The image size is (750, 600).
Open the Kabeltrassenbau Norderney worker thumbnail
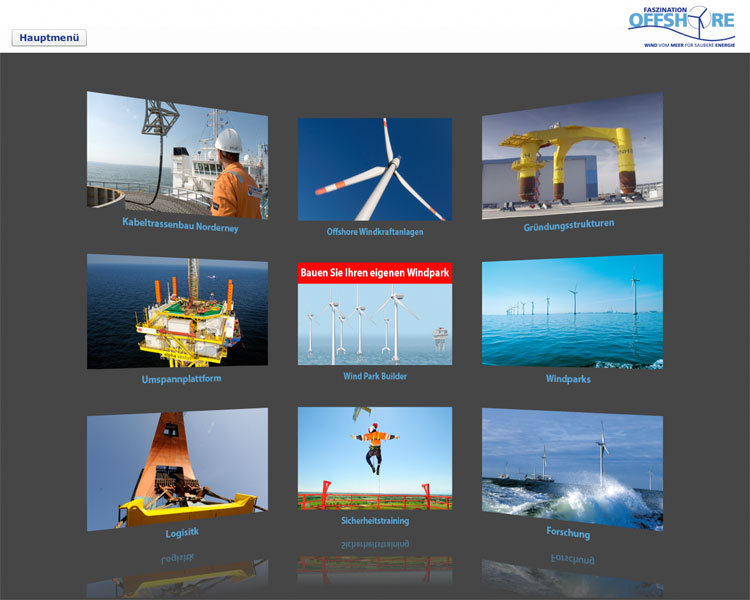point(177,153)
